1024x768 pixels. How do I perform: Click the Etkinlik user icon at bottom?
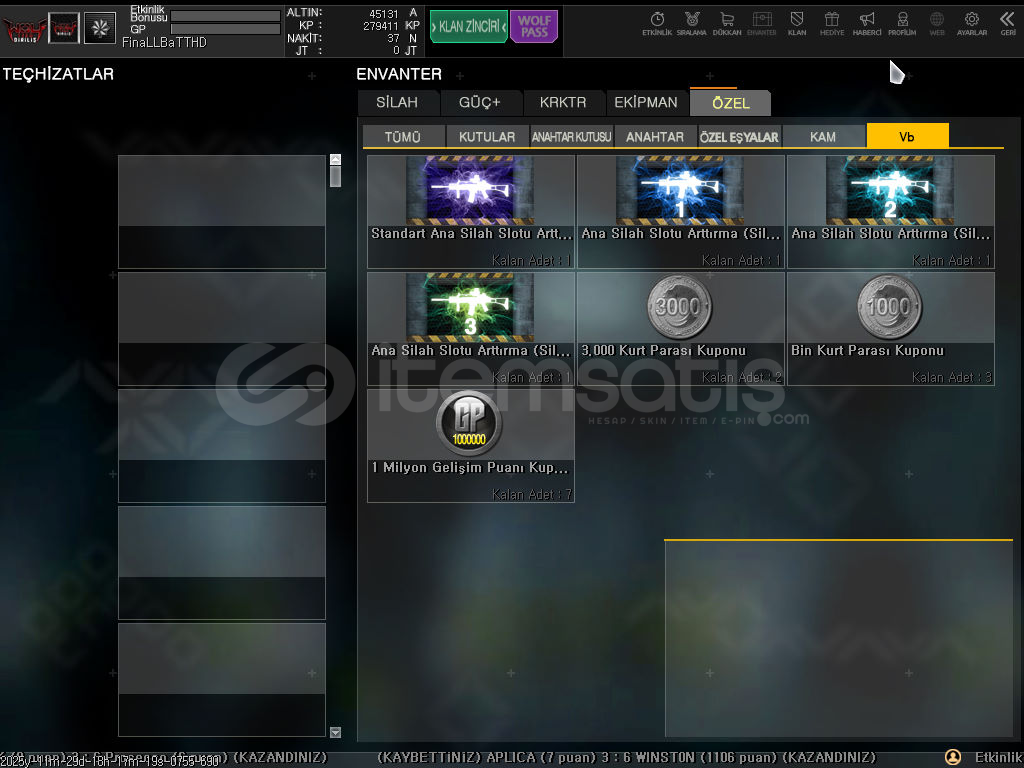(953, 758)
